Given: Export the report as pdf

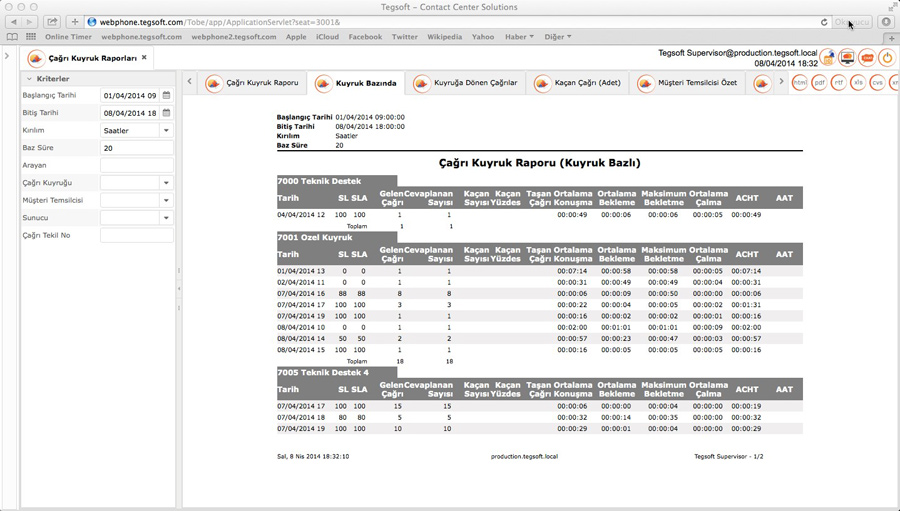Looking at the screenshot, I should 819,83.
